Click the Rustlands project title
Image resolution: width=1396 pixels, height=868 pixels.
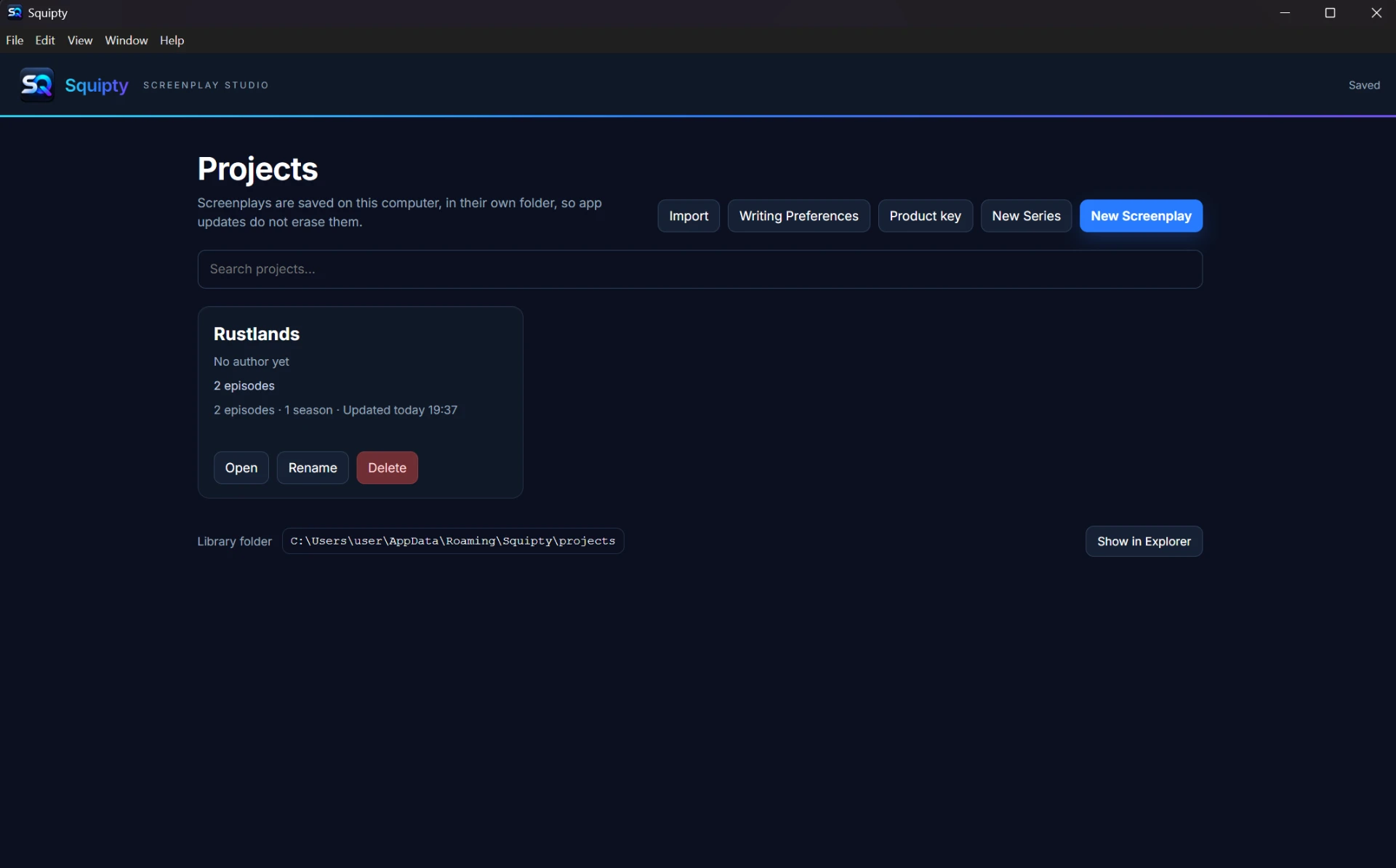point(257,334)
